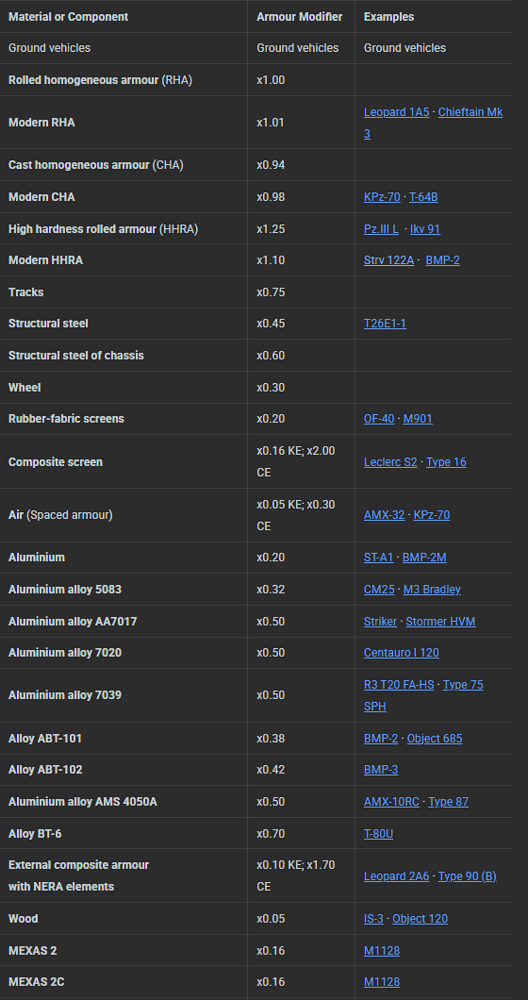Open the T-64B vehicle link
Screen dimensions: 528x1000
423,197
